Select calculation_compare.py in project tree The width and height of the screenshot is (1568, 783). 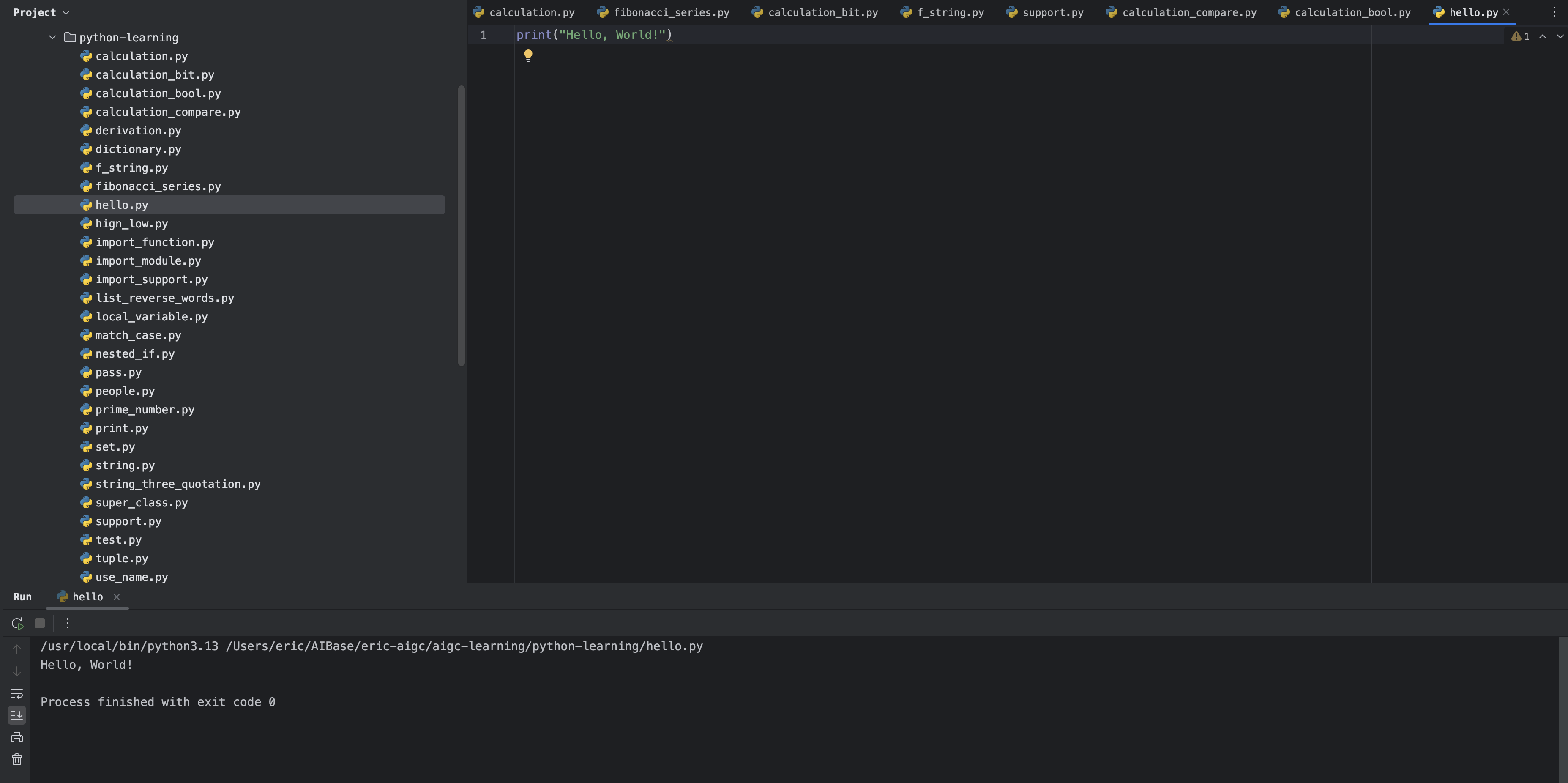[161, 112]
